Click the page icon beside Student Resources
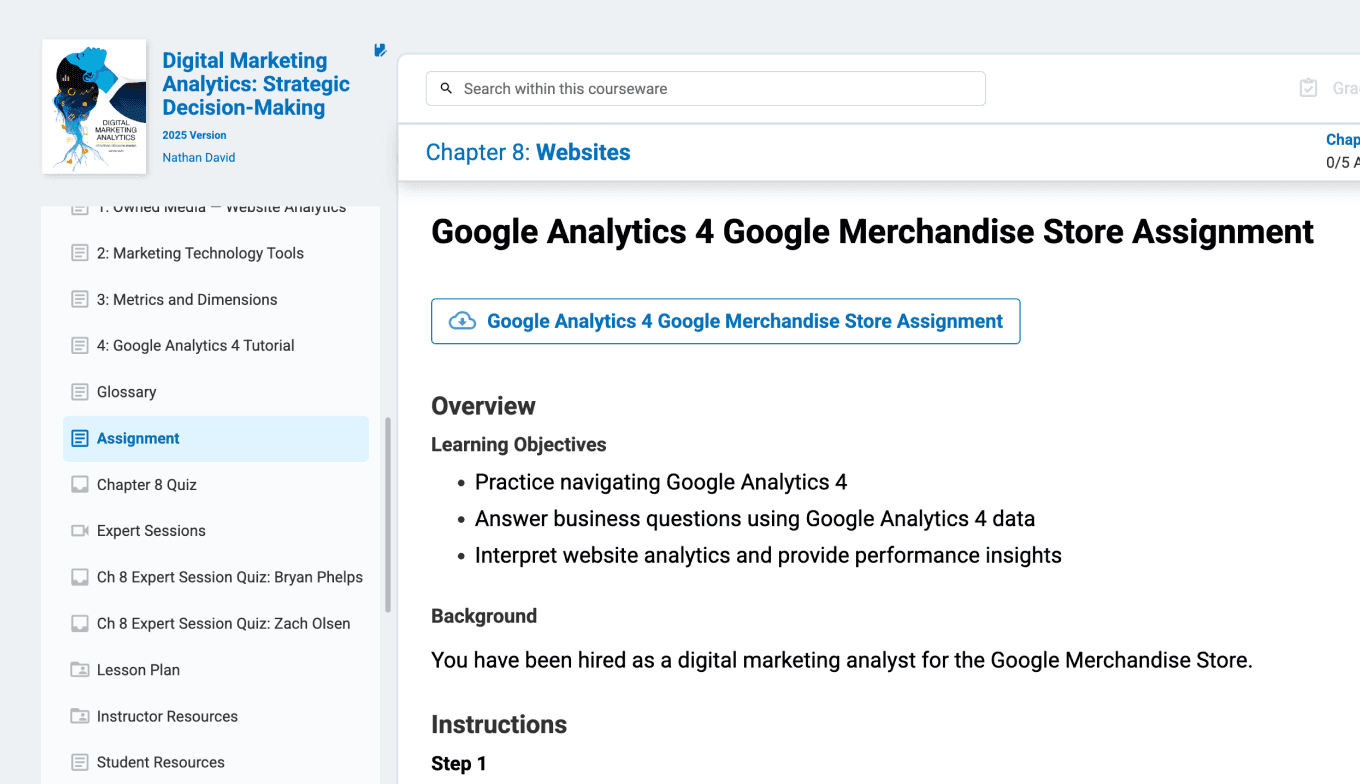The height and width of the screenshot is (784, 1360). click(x=80, y=762)
